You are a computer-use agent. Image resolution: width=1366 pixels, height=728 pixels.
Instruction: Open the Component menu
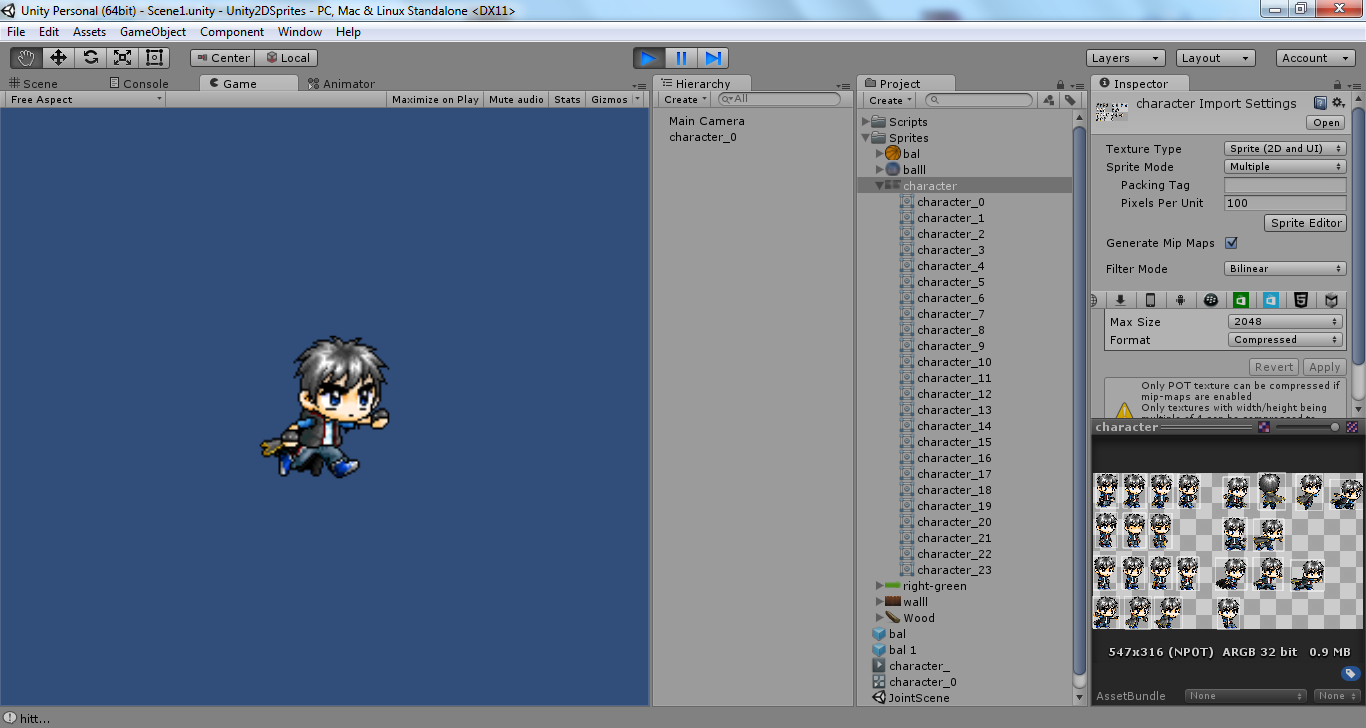tap(232, 32)
